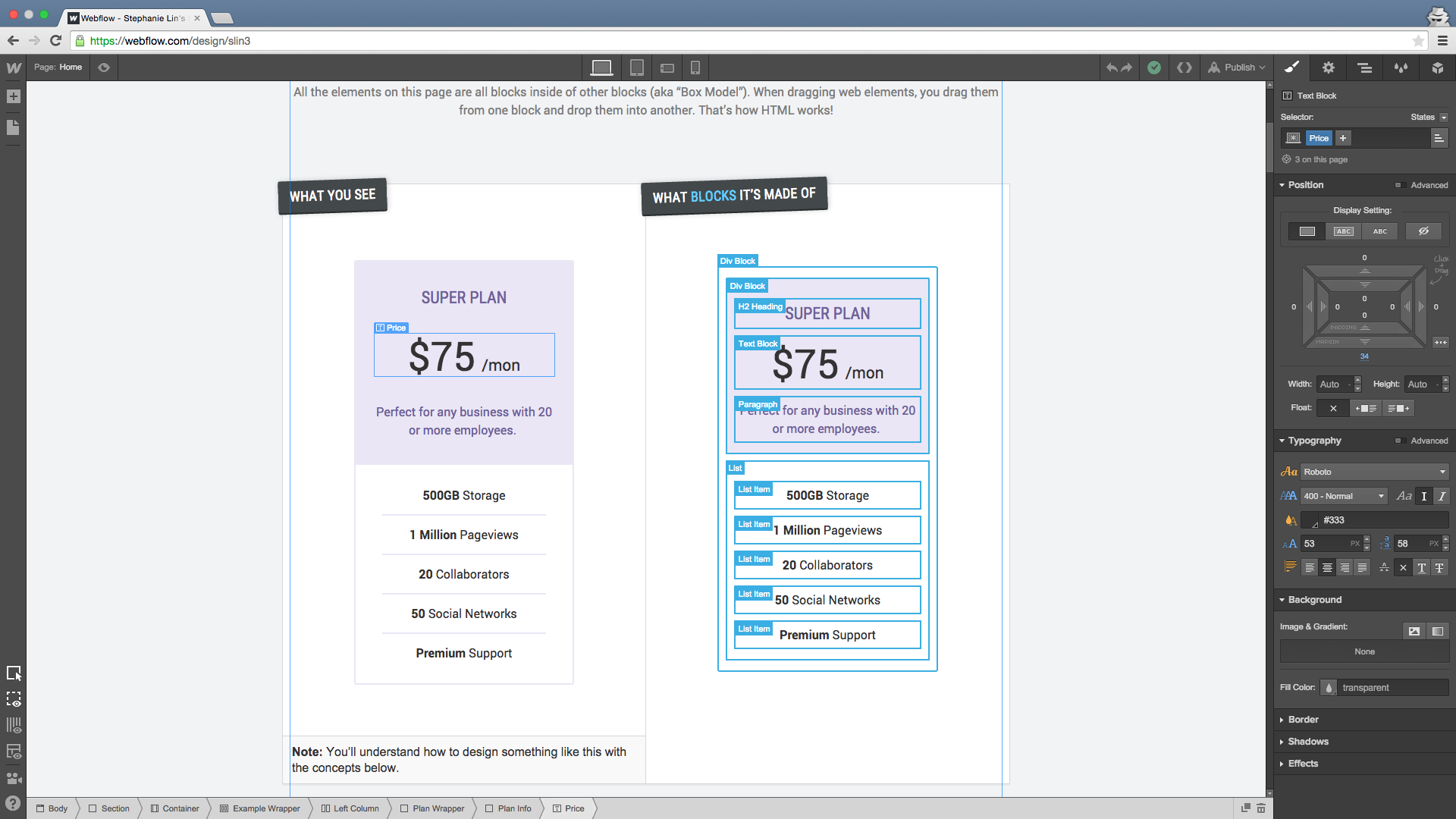
Task: Select Left Column in breadcrumb
Action: click(x=350, y=808)
